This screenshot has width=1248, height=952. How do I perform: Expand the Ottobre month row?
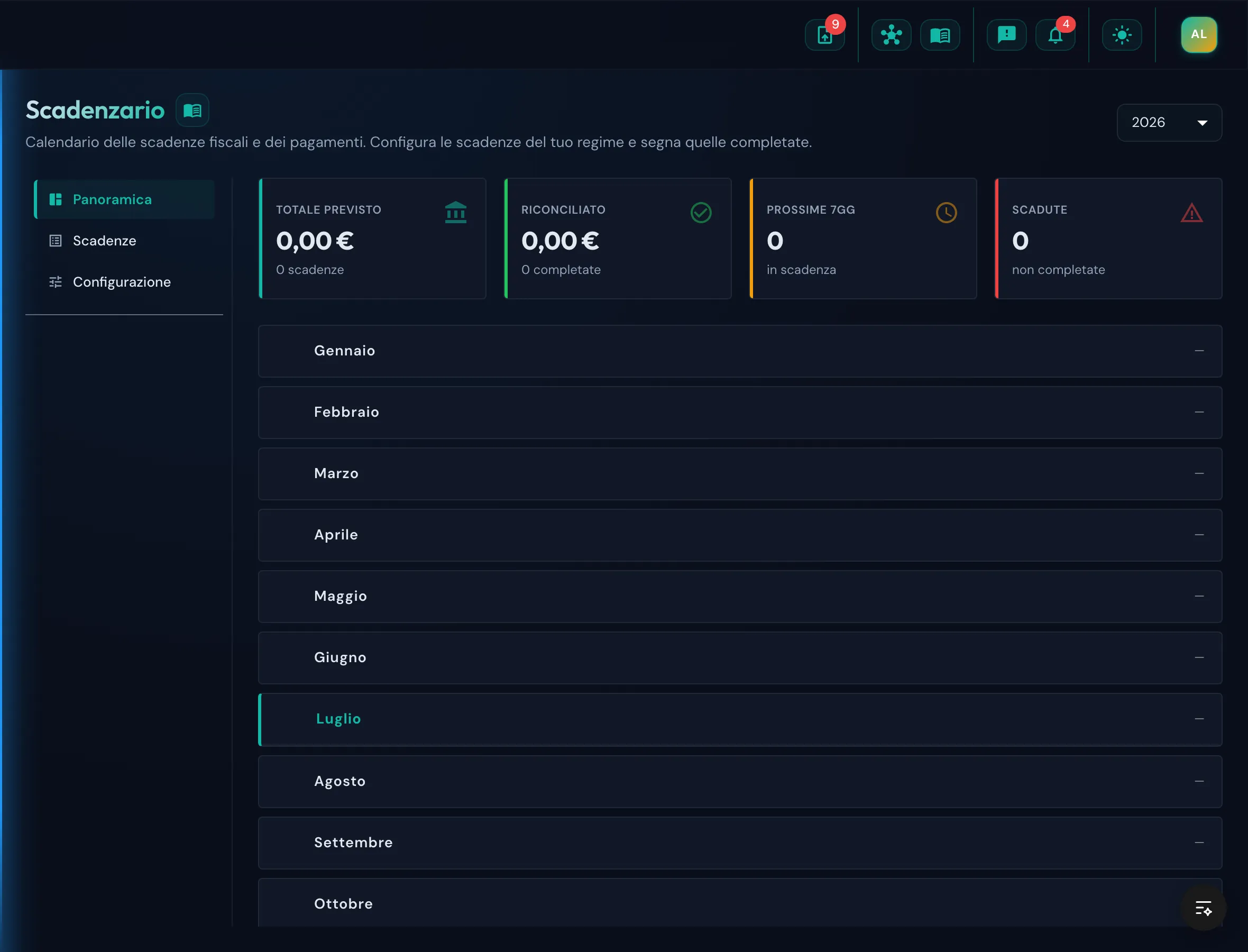click(740, 903)
